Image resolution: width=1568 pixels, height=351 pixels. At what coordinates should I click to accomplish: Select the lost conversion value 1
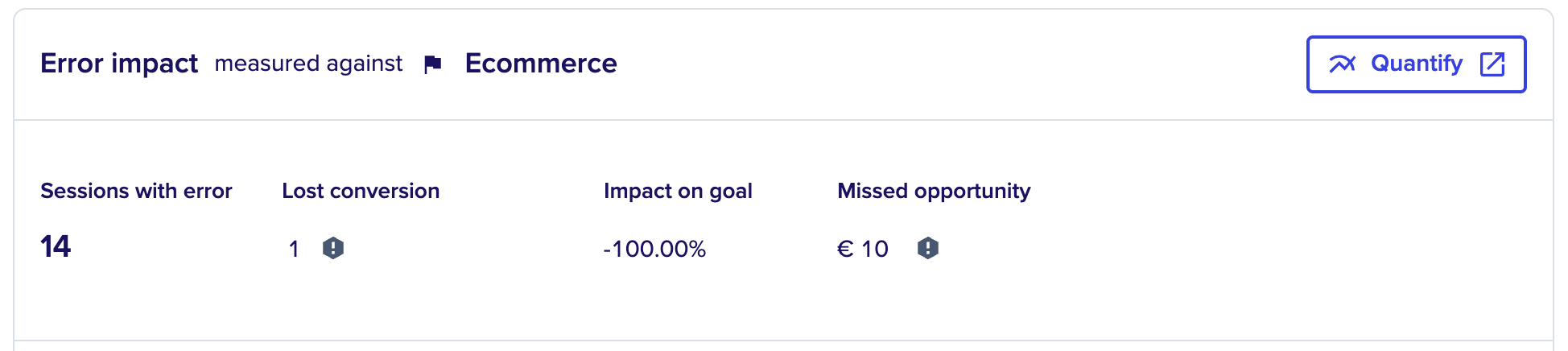point(294,249)
